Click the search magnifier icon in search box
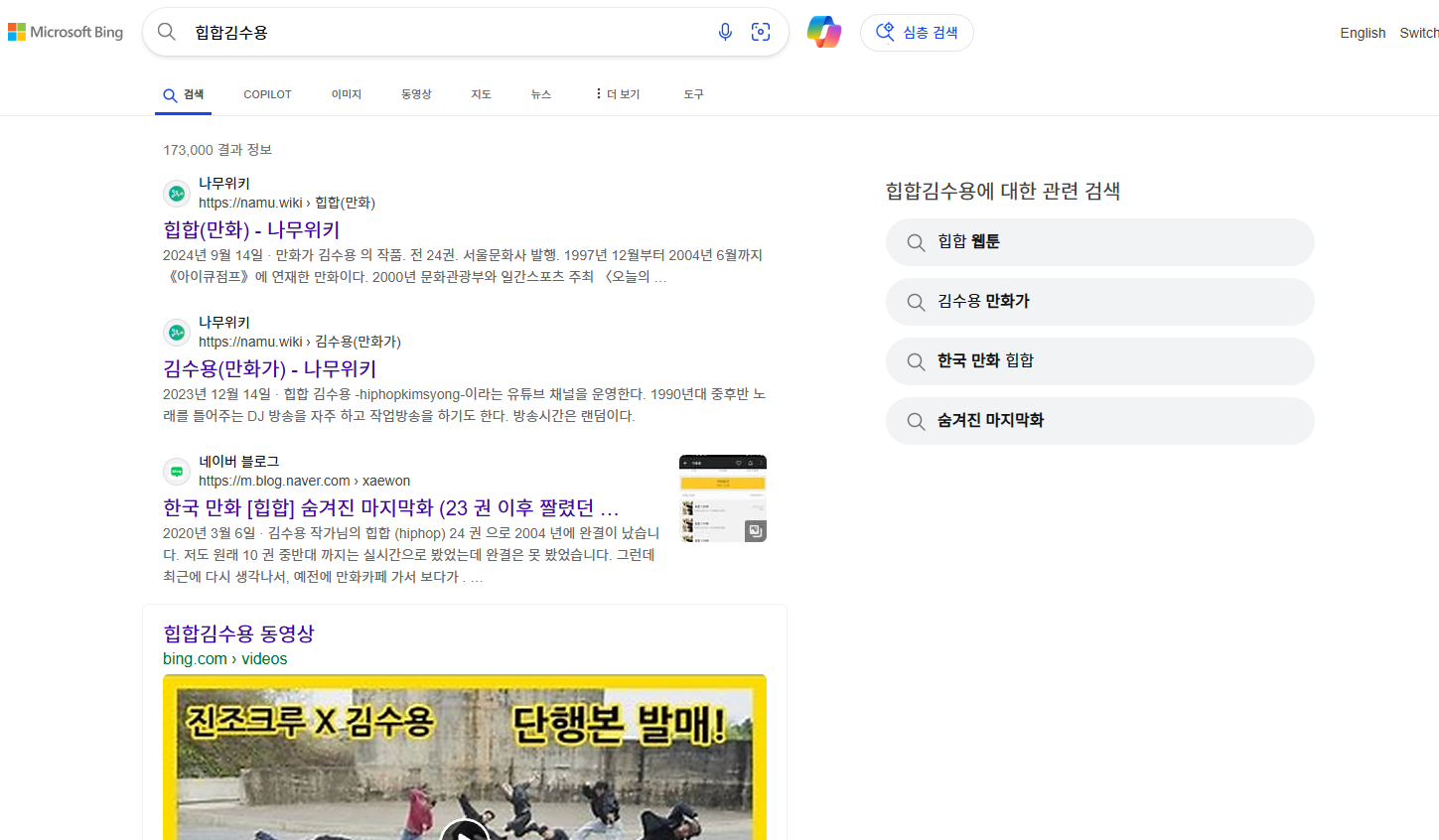The image size is (1439, 840). pos(167,32)
